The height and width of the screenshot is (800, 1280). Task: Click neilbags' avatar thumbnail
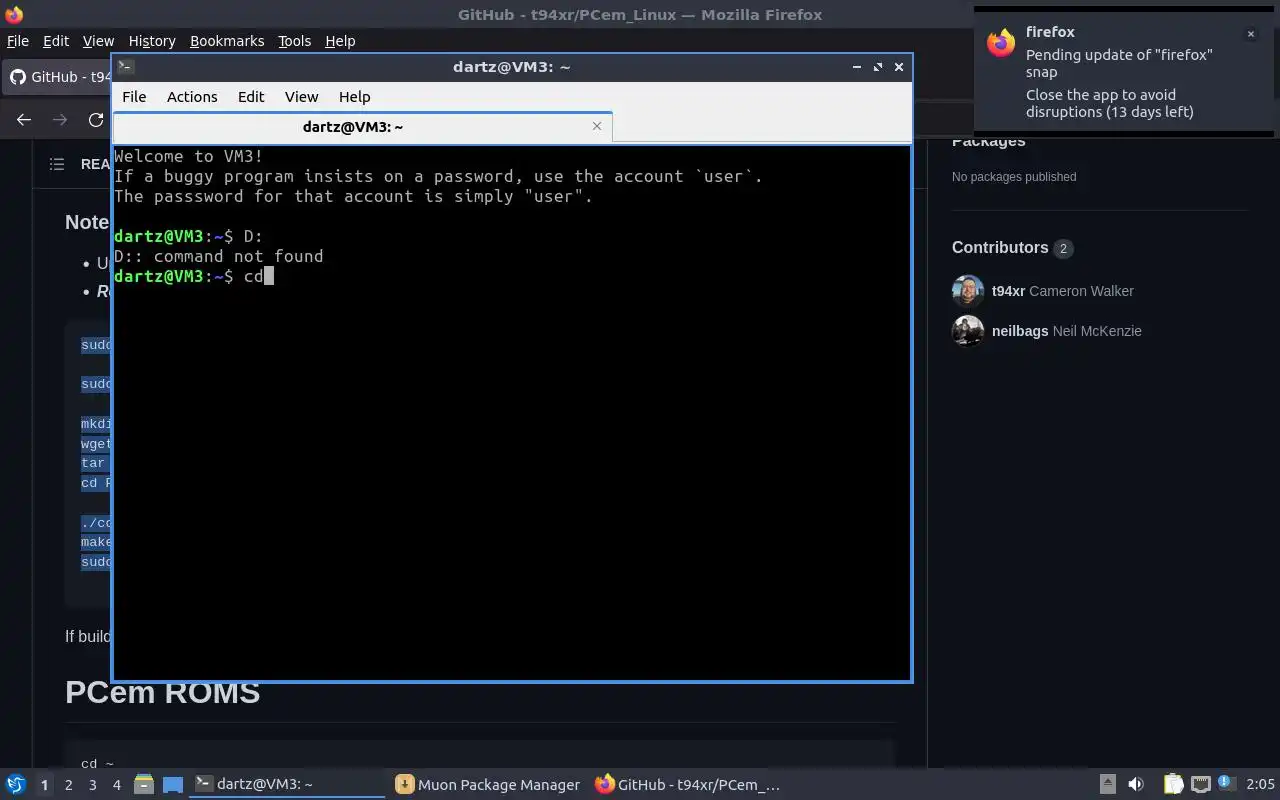click(968, 331)
